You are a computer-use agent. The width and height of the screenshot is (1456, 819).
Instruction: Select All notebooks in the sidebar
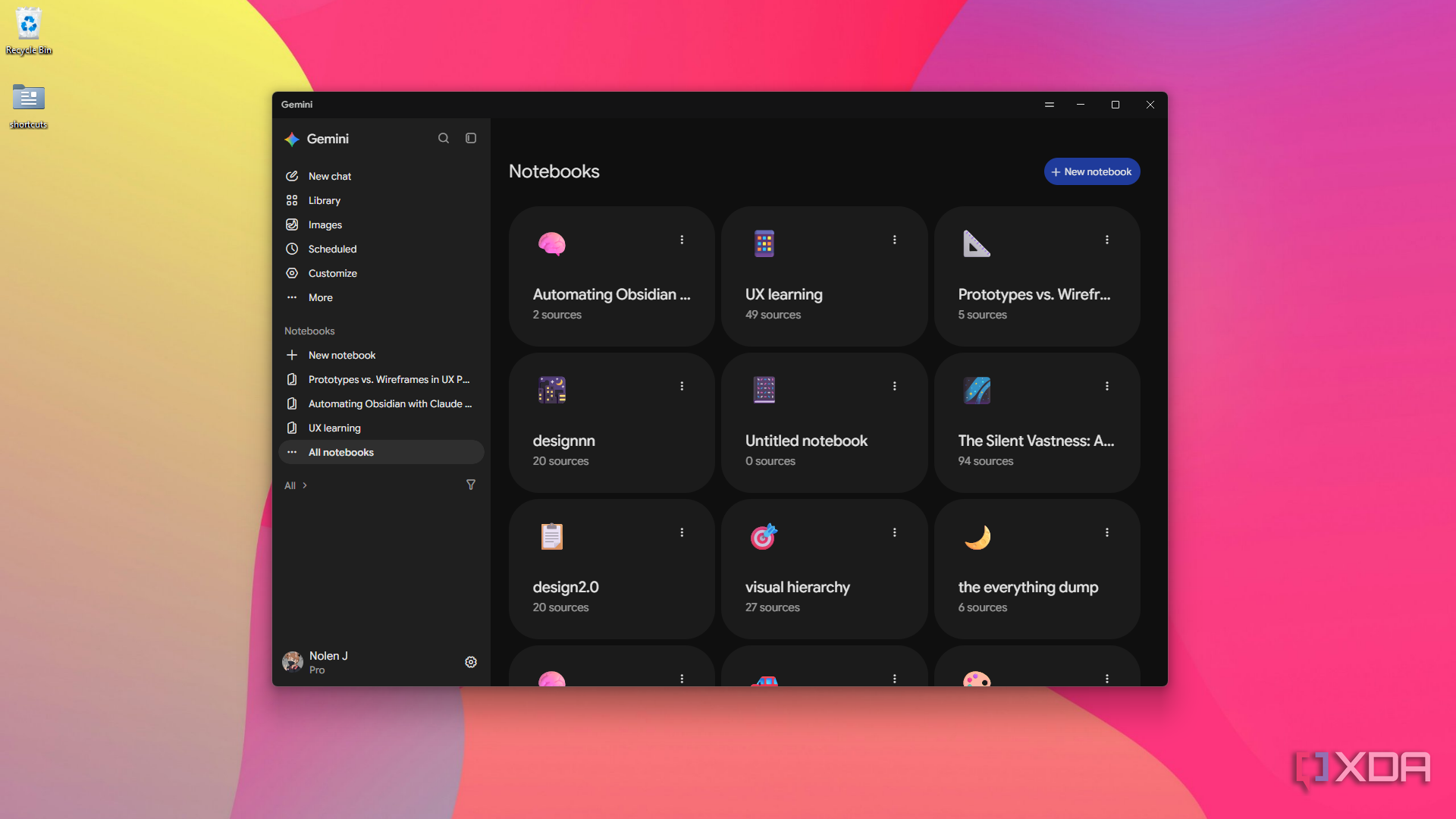tap(381, 452)
